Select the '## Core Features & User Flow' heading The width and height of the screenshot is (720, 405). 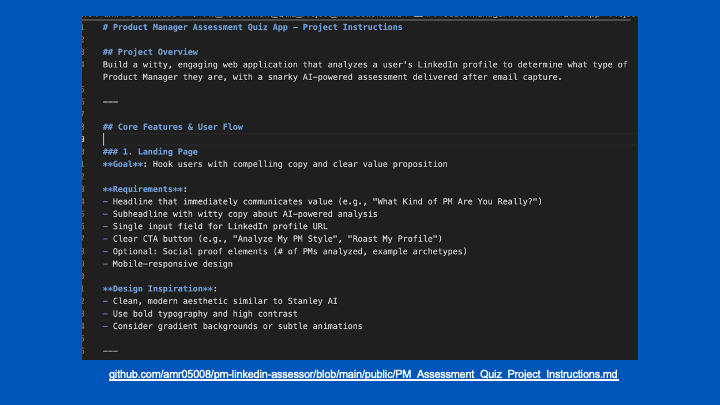click(173, 127)
